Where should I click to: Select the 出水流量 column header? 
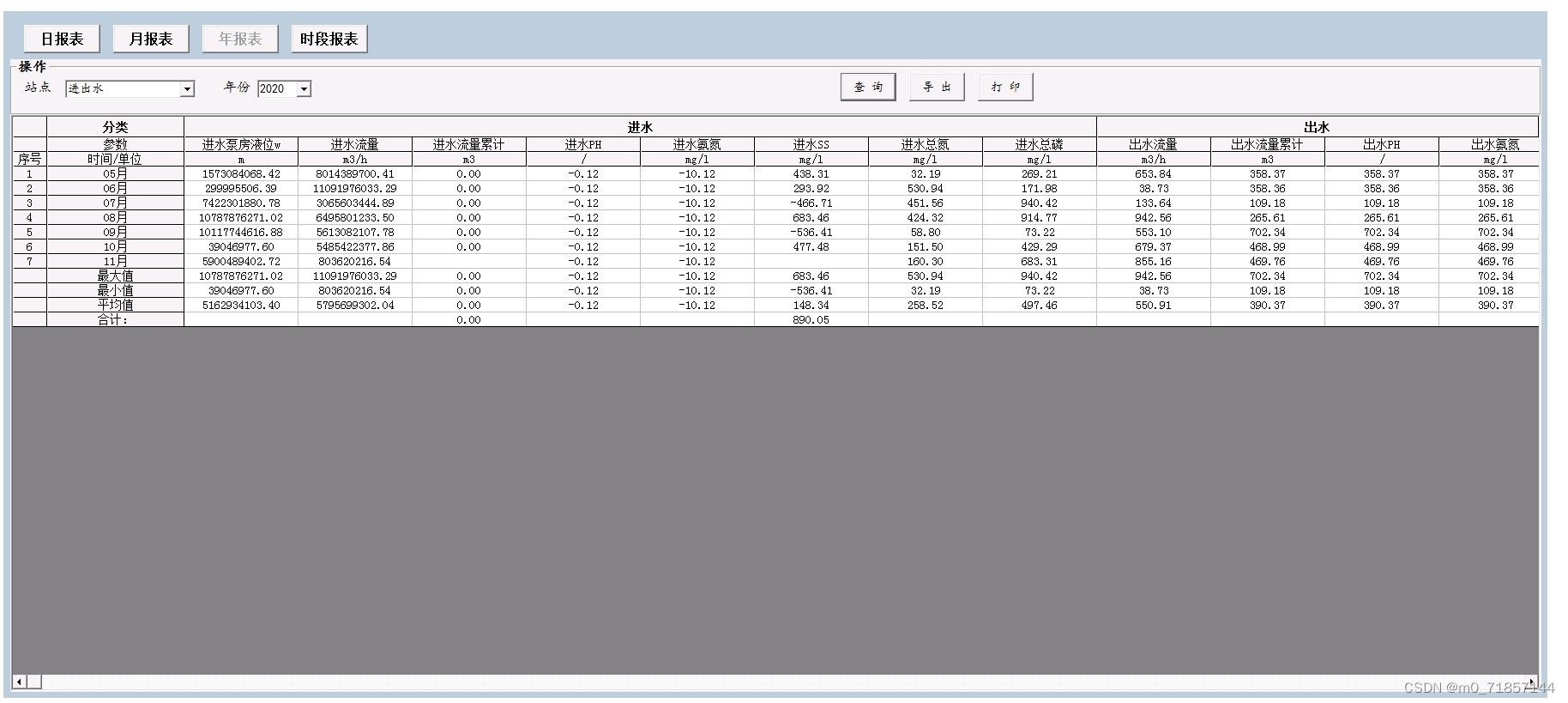click(1154, 145)
